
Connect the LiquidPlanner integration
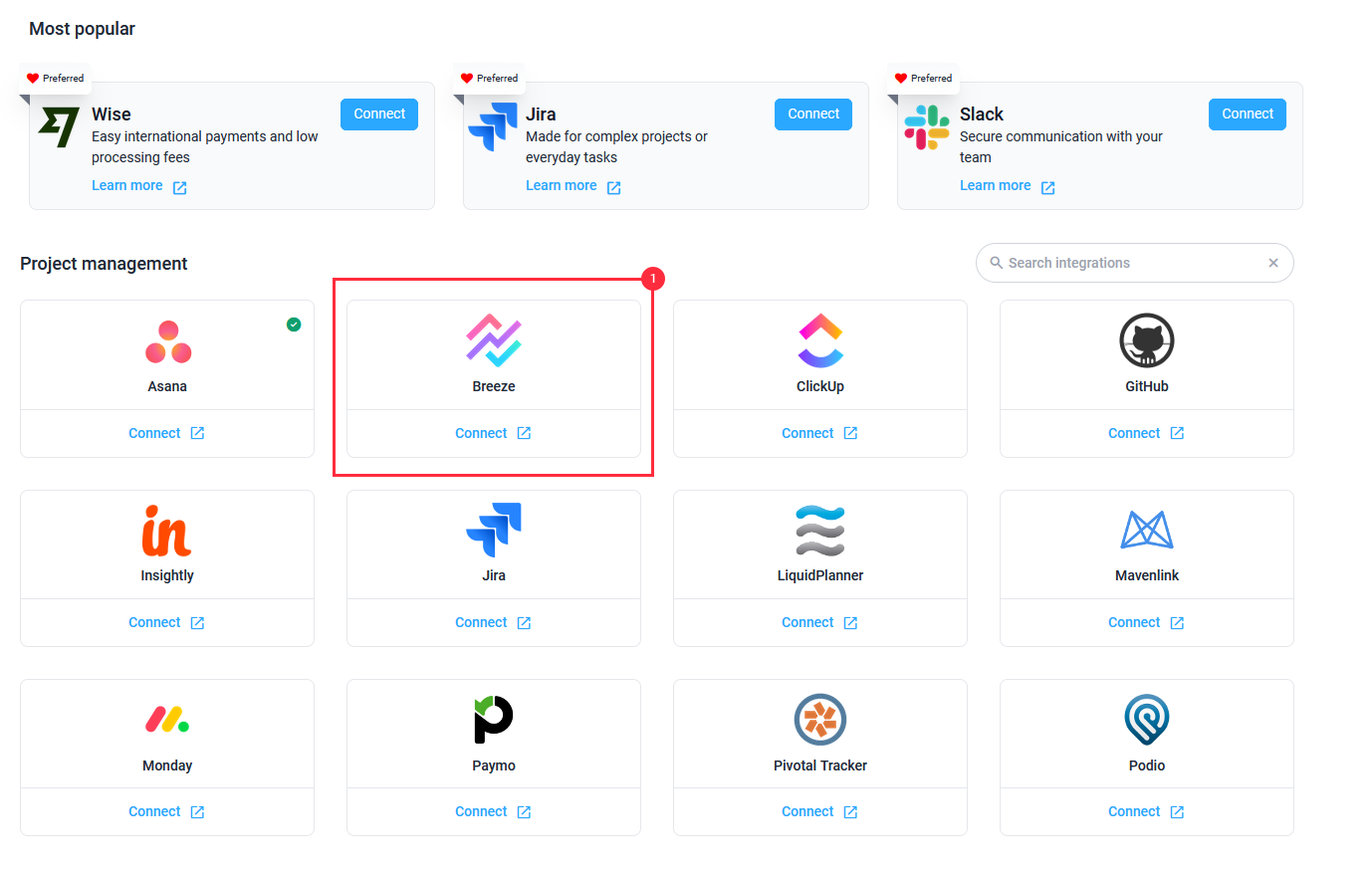[807, 622]
